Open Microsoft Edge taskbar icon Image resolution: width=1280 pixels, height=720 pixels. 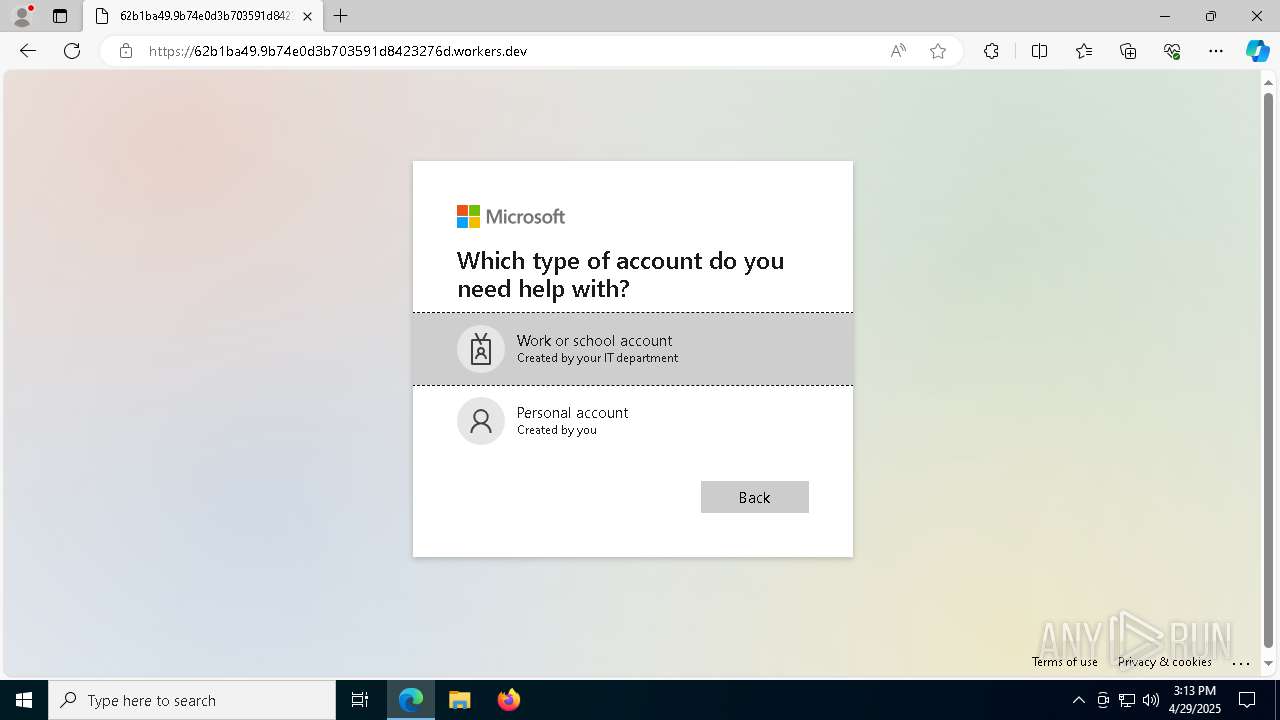411,700
